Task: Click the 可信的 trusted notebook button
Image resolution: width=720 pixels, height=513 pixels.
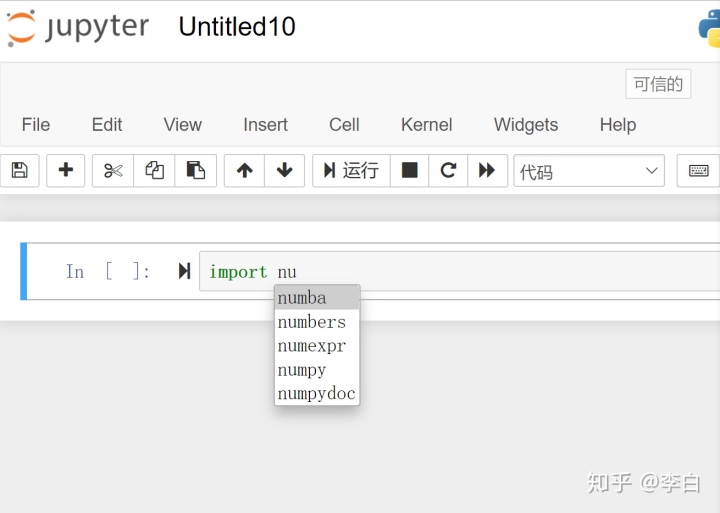Action: click(658, 84)
